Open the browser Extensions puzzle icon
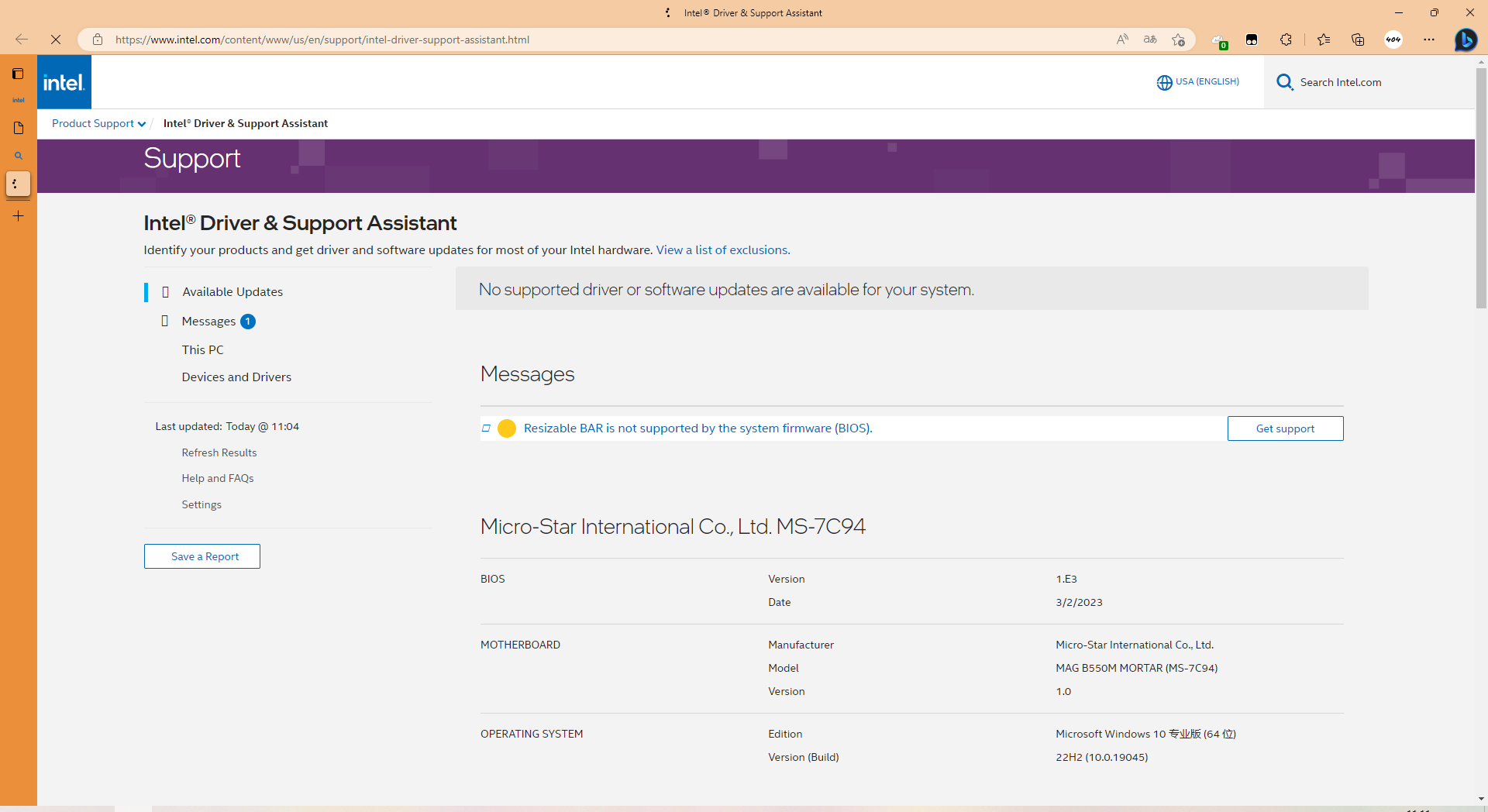The width and height of the screenshot is (1488, 812). click(x=1286, y=40)
